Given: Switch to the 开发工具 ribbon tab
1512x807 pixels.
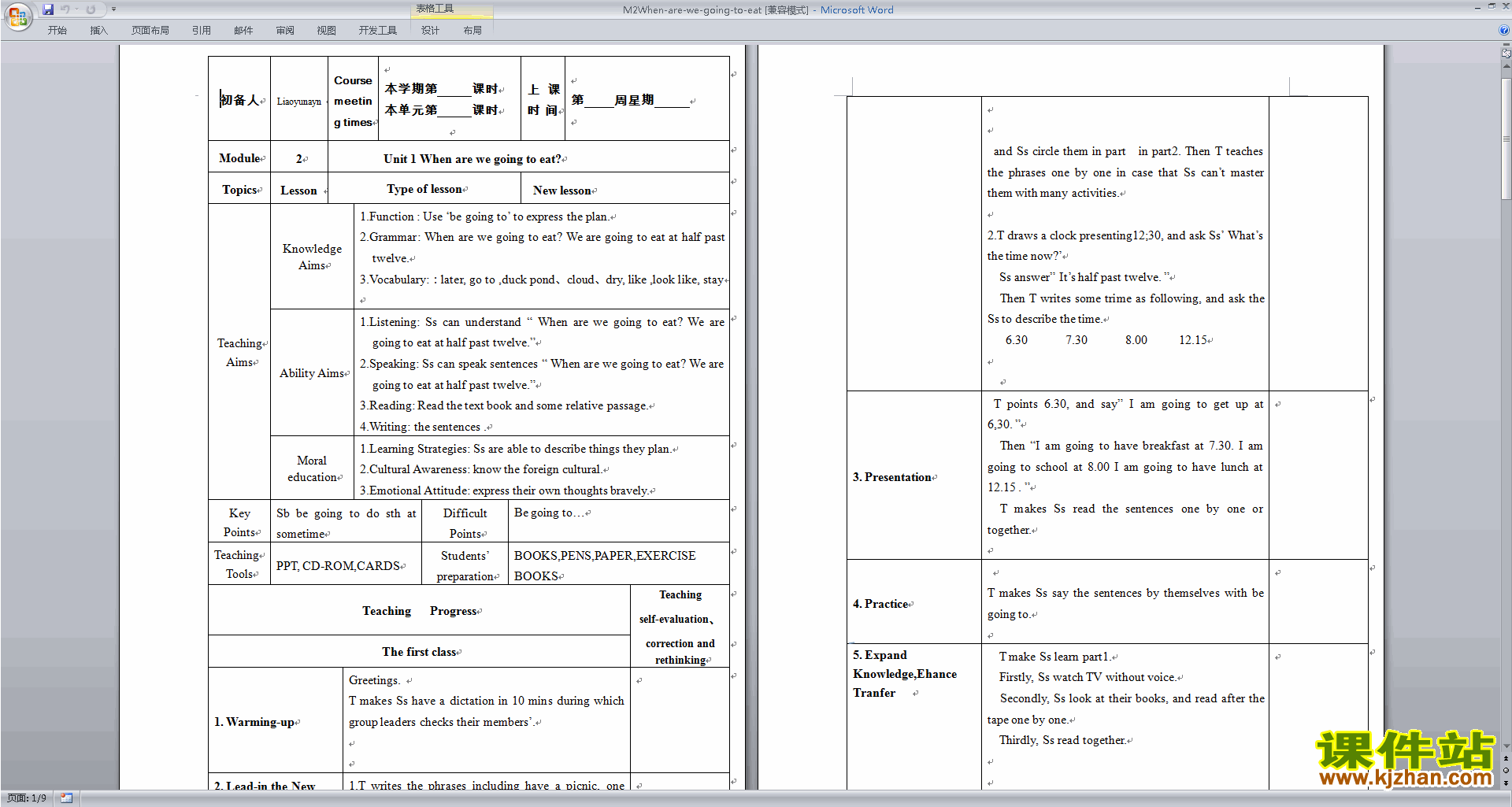Looking at the screenshot, I should [x=377, y=30].
